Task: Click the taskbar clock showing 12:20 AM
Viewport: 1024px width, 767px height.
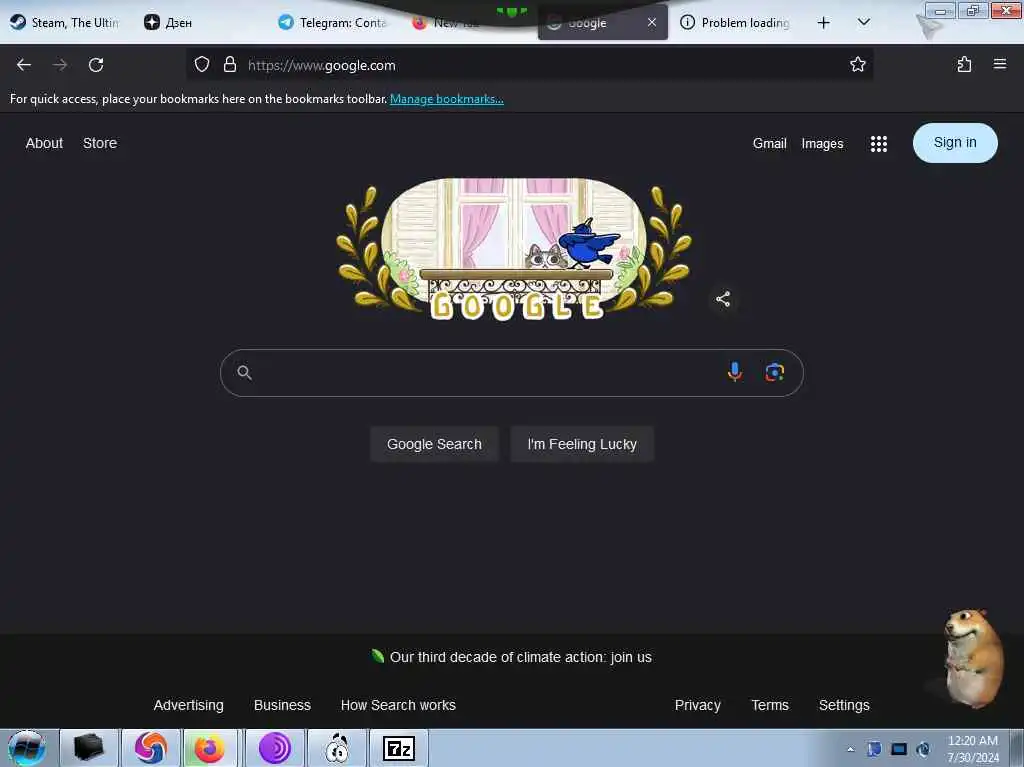Action: (972, 749)
